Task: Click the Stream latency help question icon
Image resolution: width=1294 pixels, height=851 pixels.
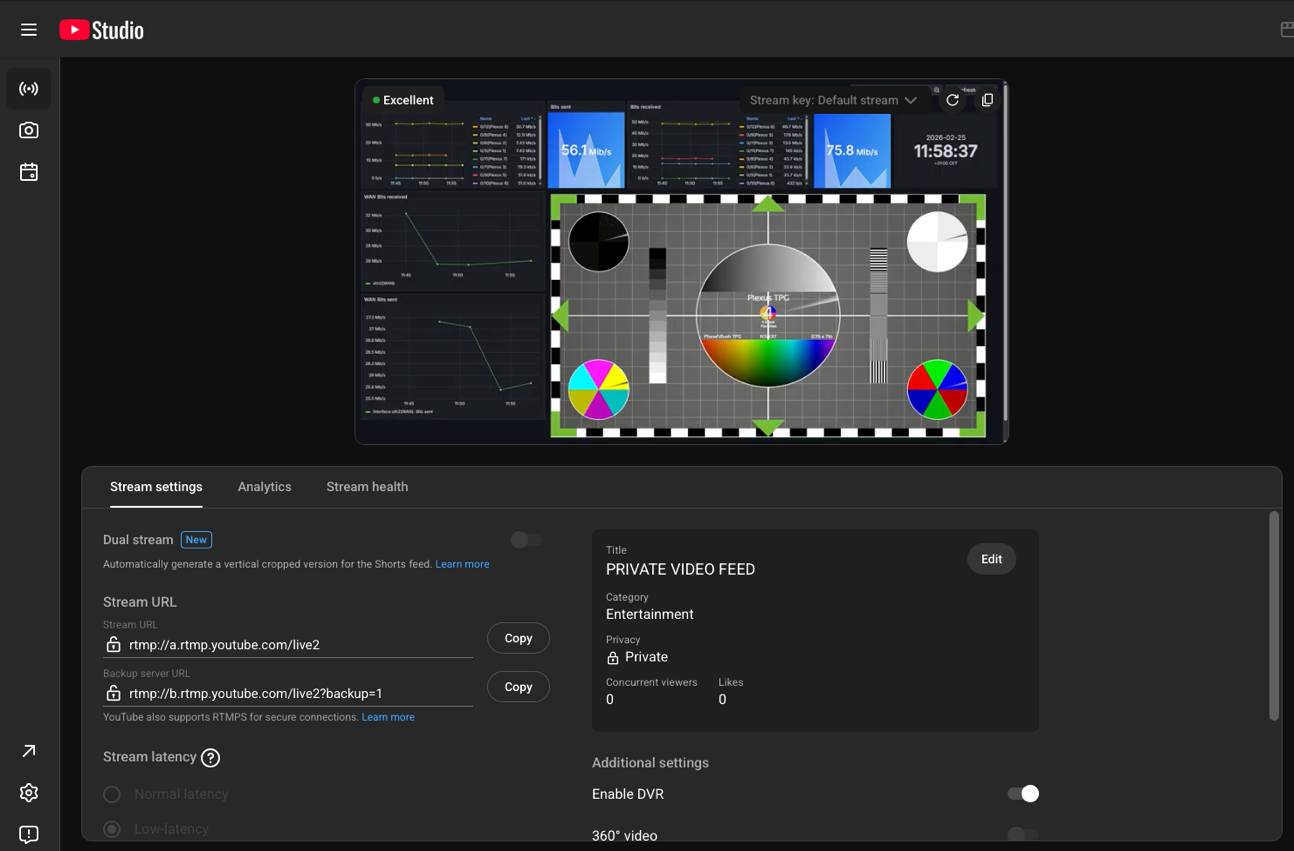Action: (210, 758)
